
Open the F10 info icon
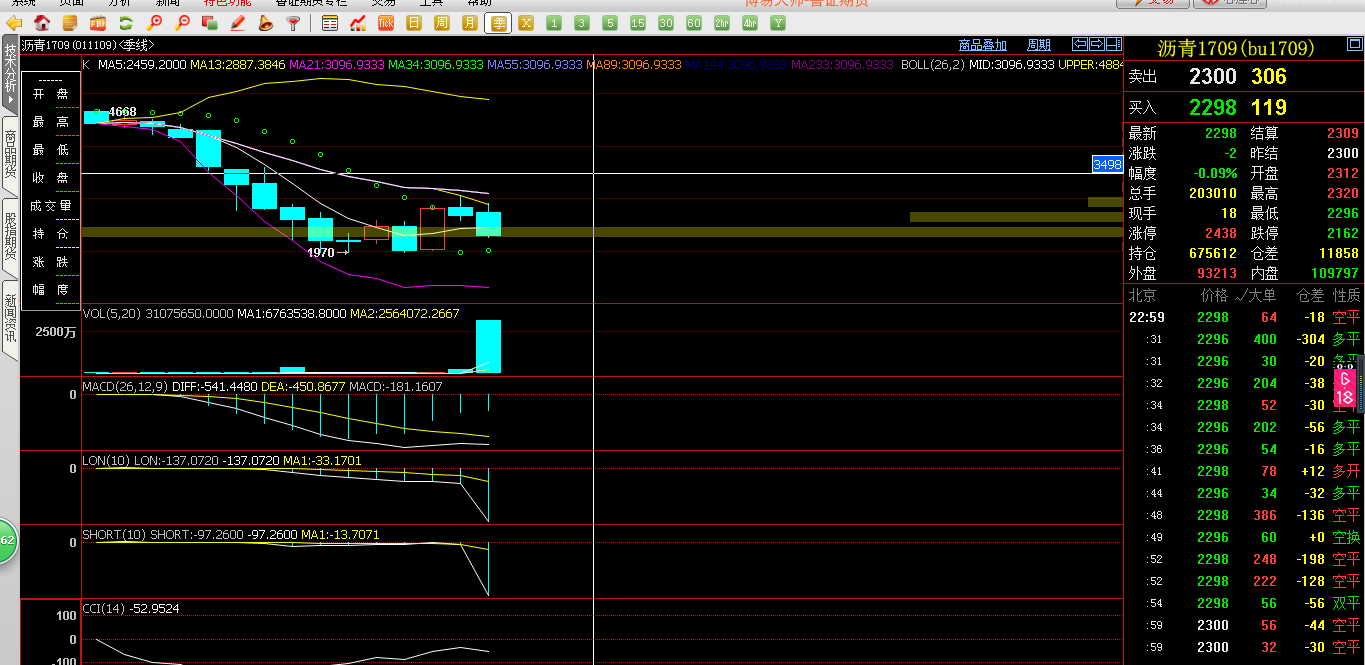pyautogui.click(x=98, y=22)
